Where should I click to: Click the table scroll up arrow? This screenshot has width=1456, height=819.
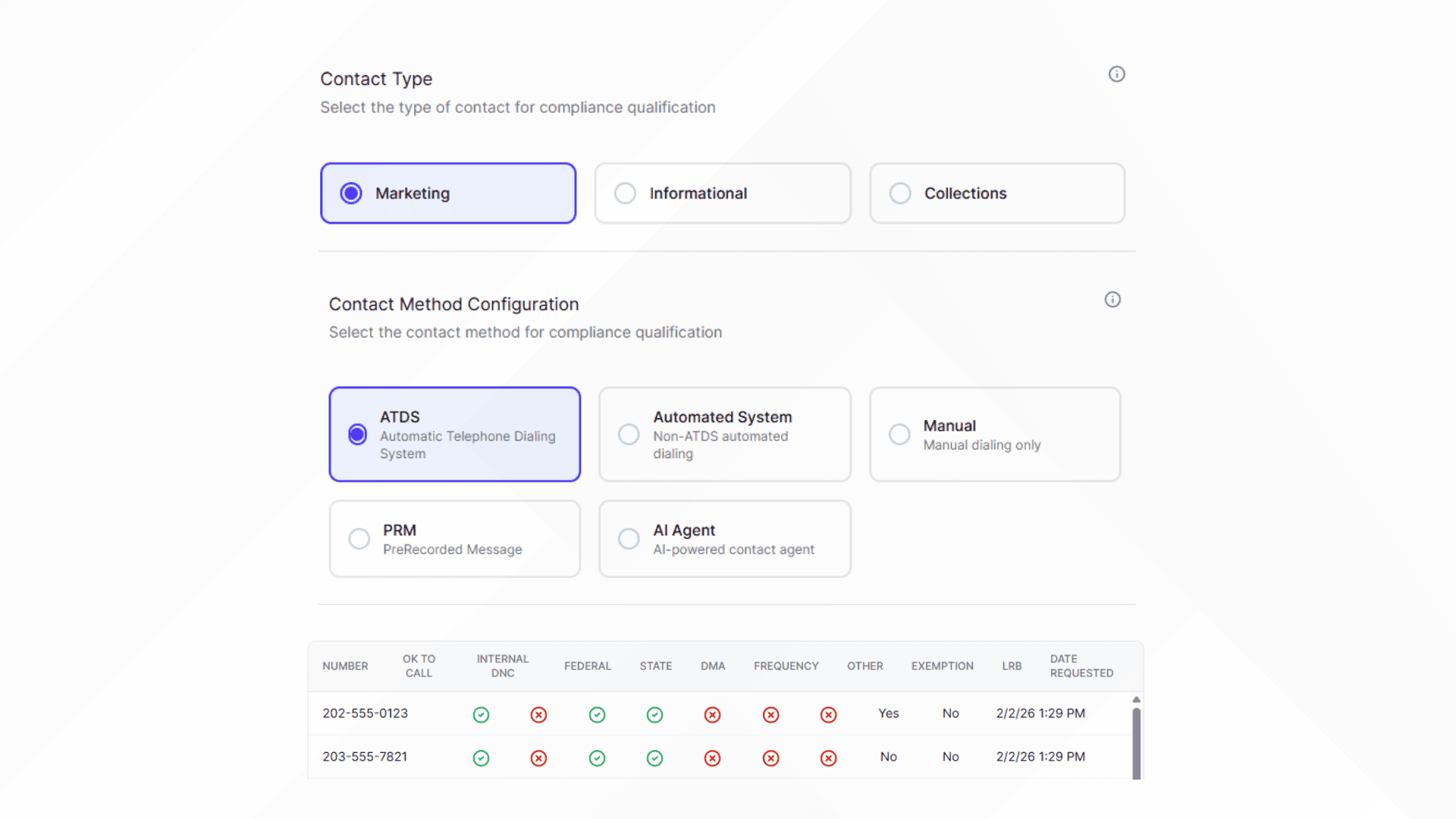point(1136,699)
